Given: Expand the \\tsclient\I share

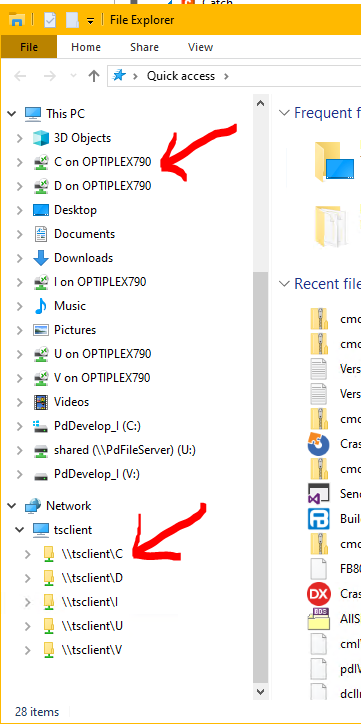Looking at the screenshot, I should (27, 602).
